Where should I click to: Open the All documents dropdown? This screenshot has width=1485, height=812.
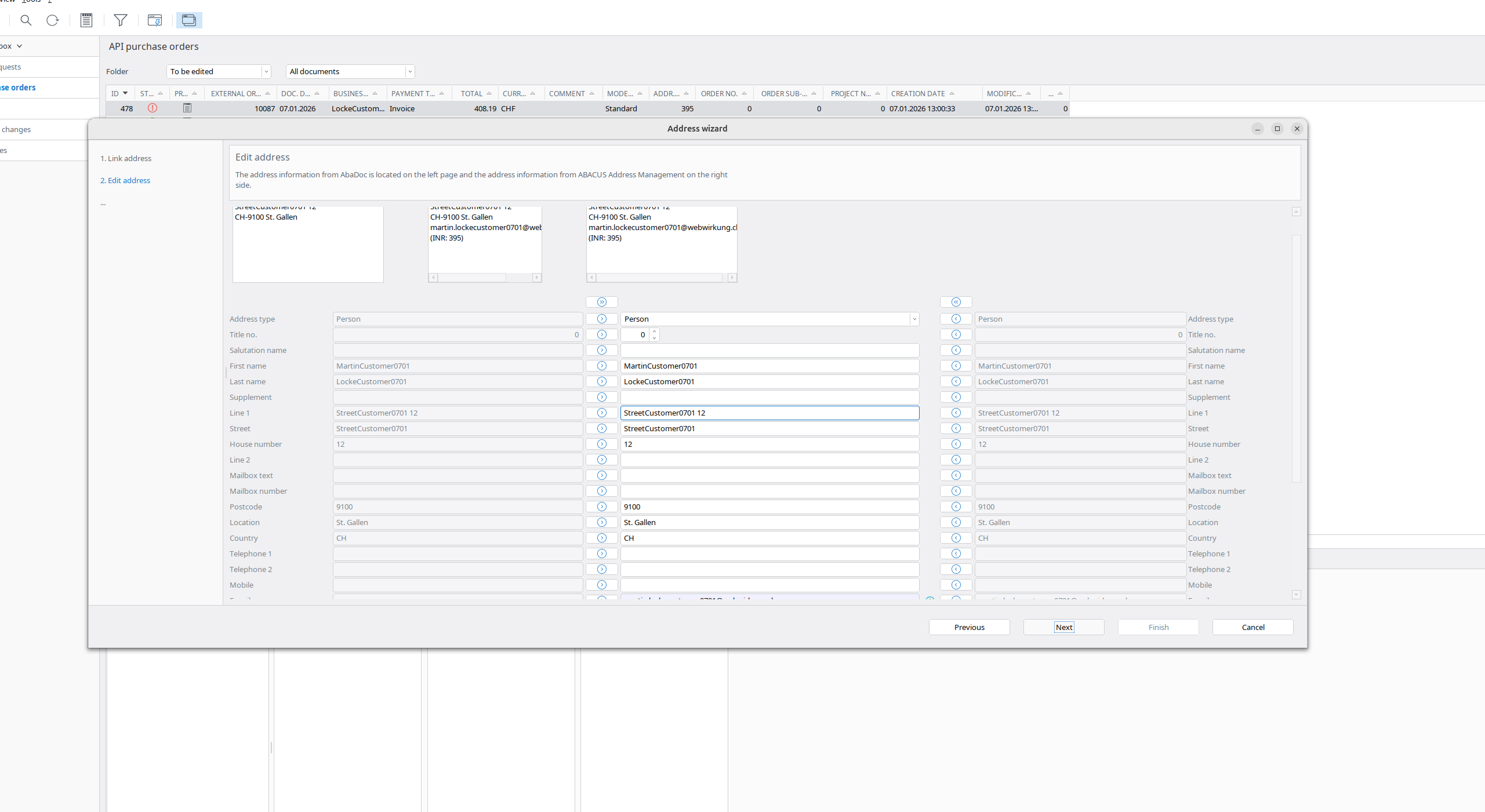coord(409,71)
